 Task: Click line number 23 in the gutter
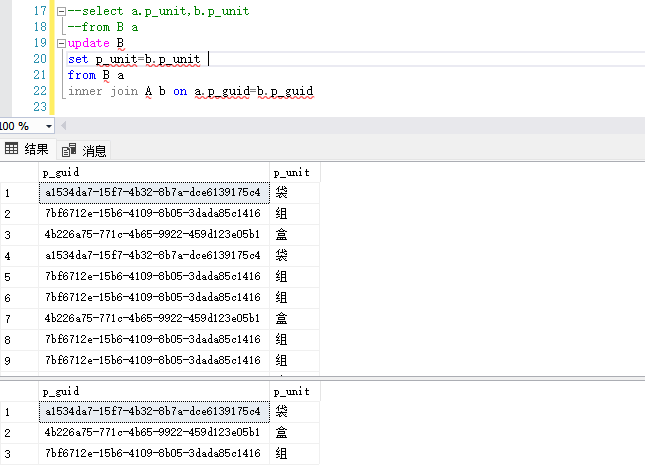coord(40,107)
